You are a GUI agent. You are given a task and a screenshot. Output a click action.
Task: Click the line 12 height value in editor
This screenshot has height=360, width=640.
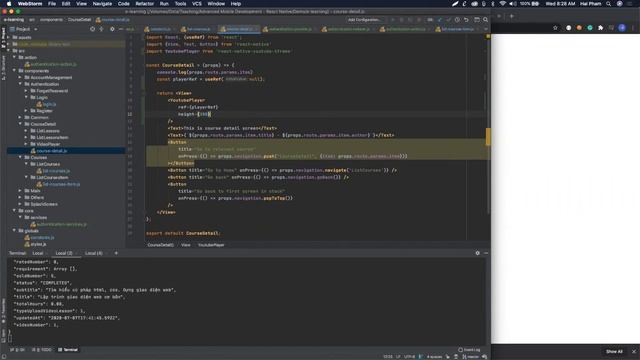(x=204, y=114)
